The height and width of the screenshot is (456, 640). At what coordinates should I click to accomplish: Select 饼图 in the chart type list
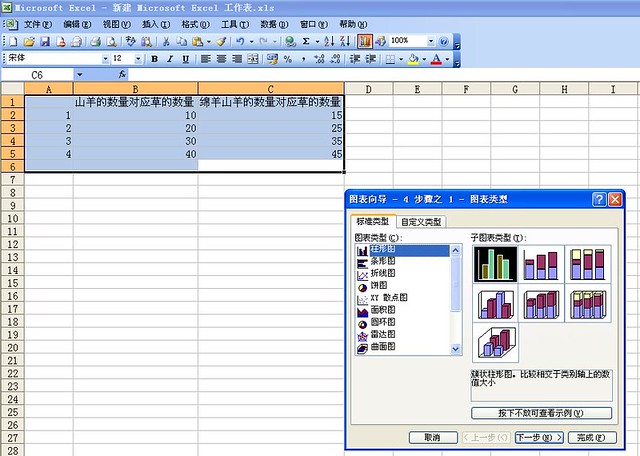pyautogui.click(x=379, y=285)
